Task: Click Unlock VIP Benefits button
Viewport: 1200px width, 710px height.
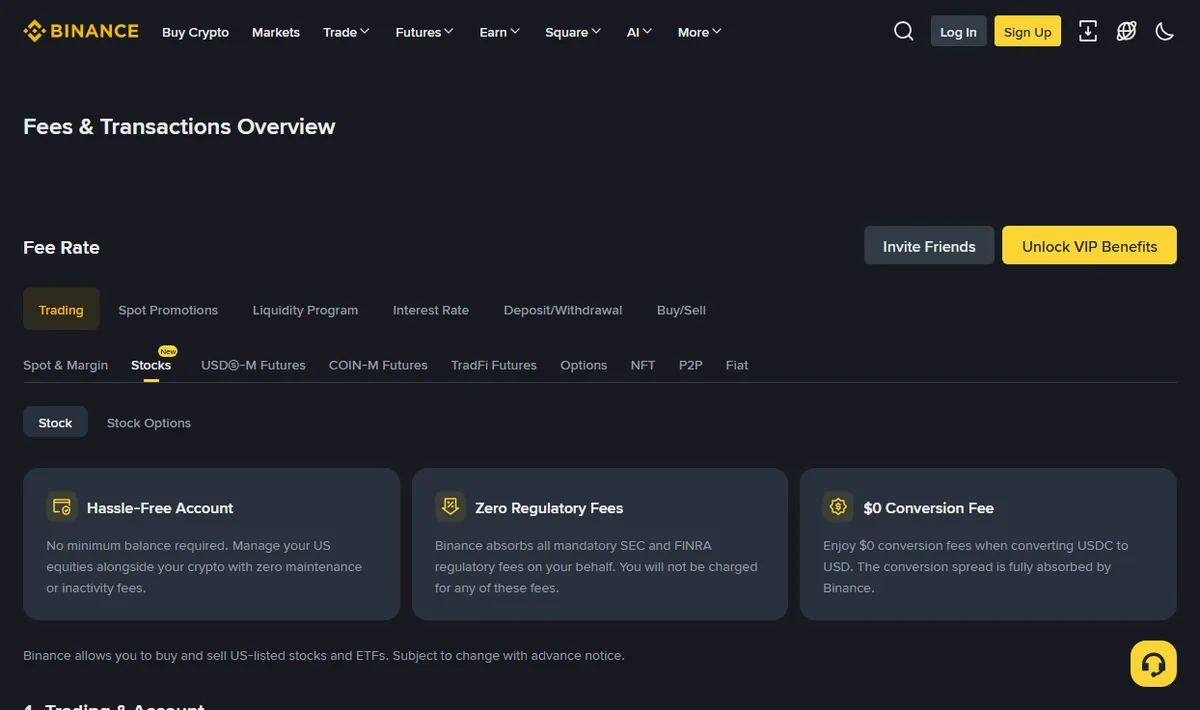Action: 1089,246
